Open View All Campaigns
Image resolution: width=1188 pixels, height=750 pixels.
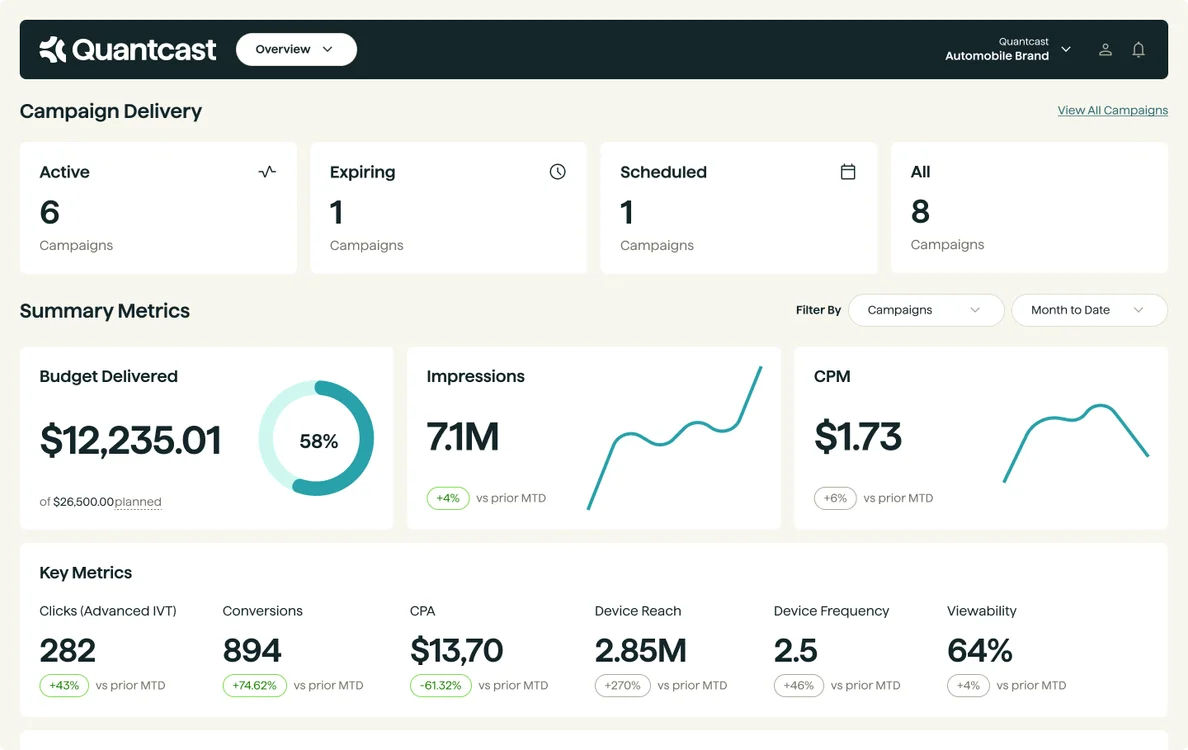(1112, 110)
